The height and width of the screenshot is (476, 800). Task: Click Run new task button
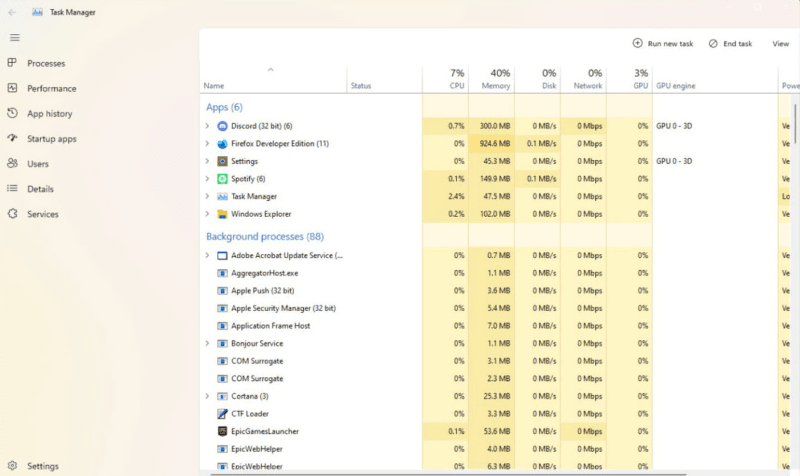click(x=663, y=43)
